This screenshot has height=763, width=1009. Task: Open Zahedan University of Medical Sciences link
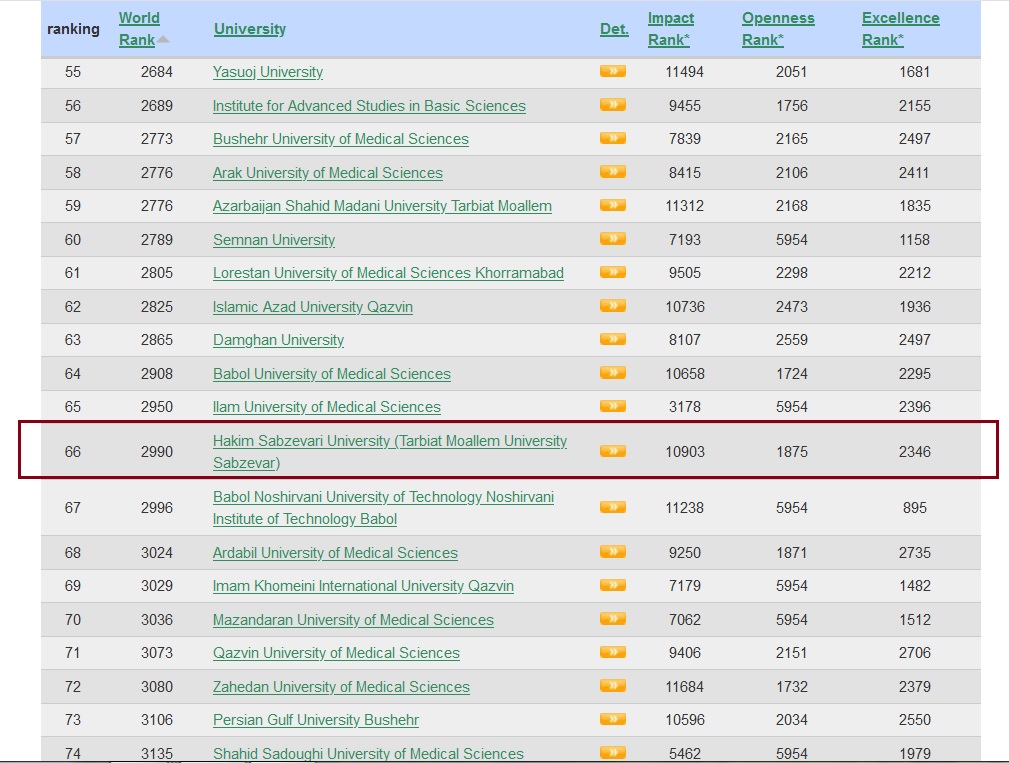coord(341,686)
